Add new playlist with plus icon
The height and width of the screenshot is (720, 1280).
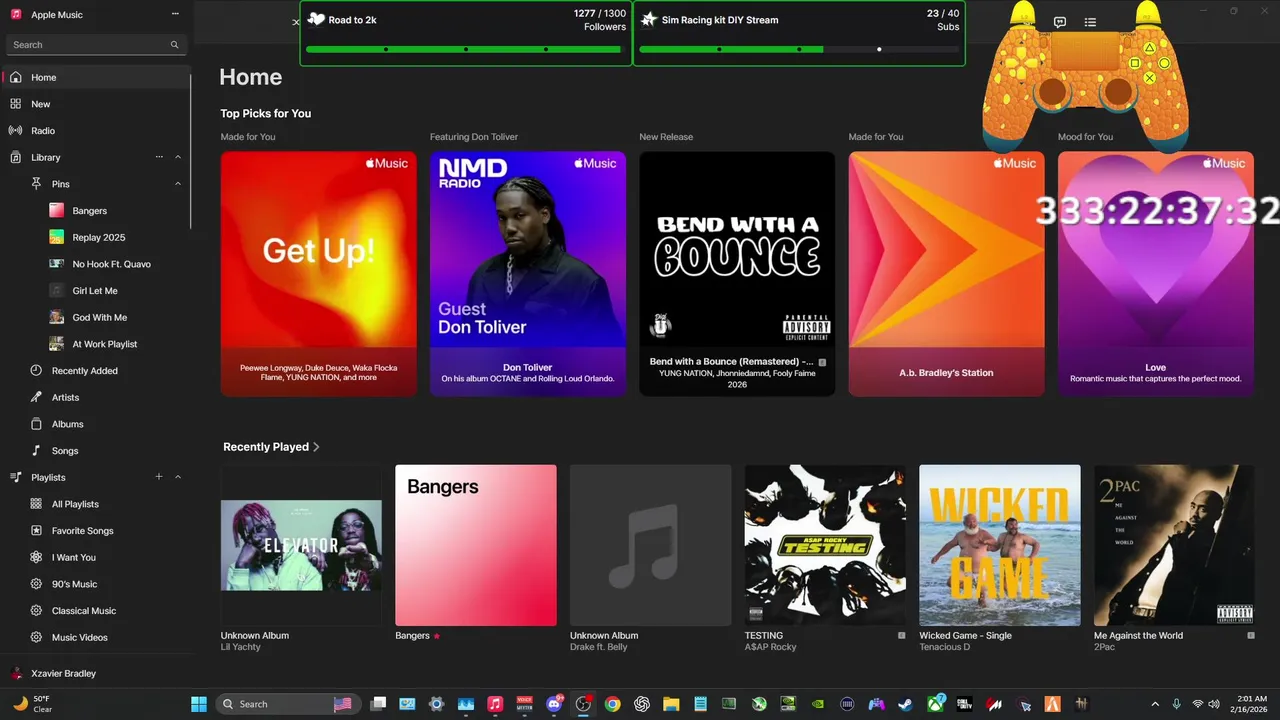159,477
